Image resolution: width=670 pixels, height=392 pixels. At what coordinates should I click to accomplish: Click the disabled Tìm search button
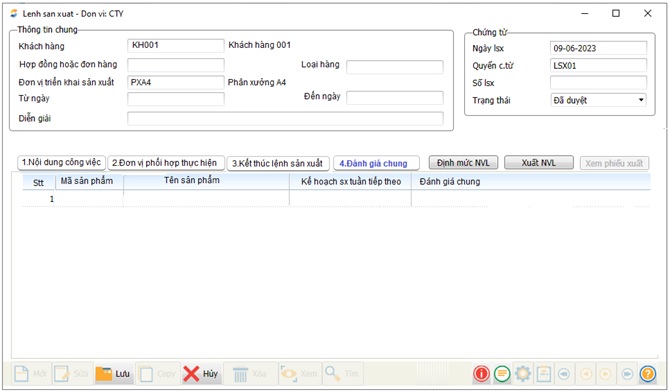(x=342, y=374)
